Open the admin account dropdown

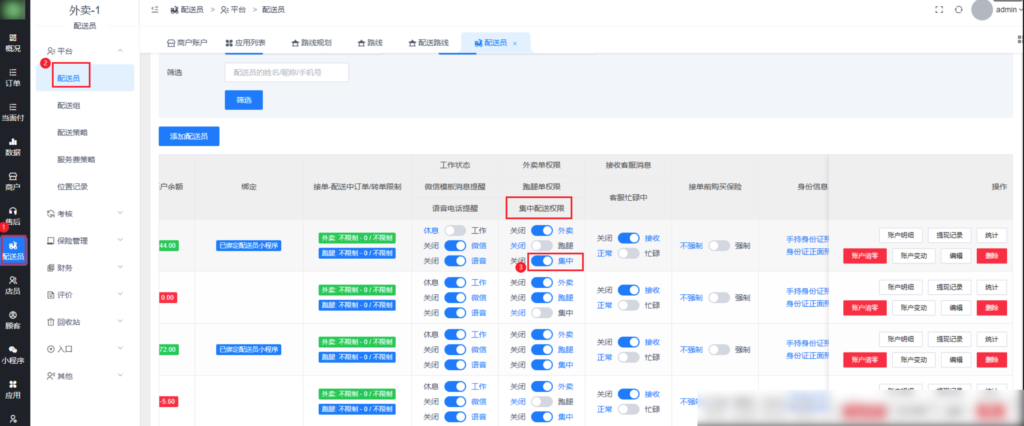click(x=1008, y=10)
